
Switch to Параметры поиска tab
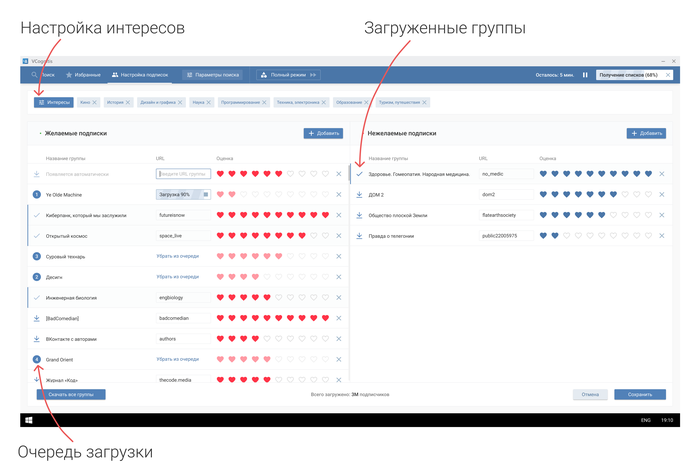click(x=211, y=75)
